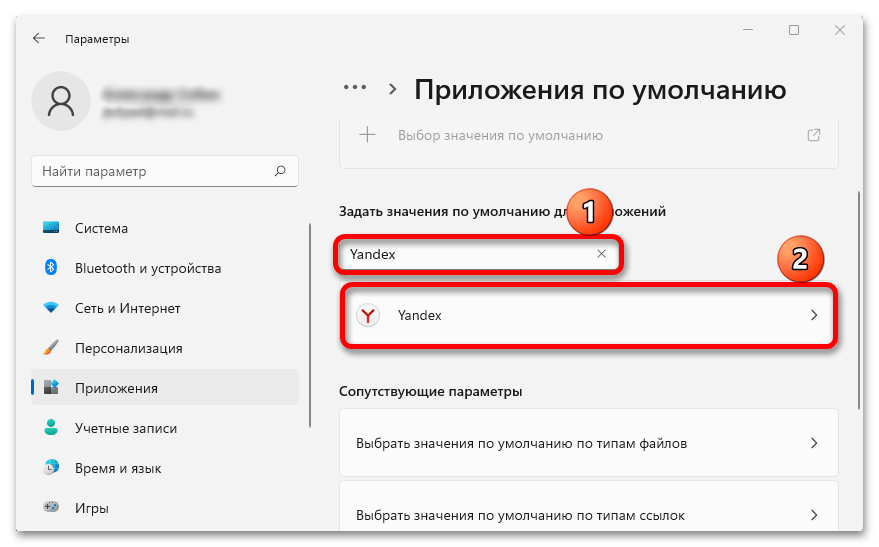Expand the Yandex app entry chevron
Screen dimensions: 879x547
click(x=814, y=316)
